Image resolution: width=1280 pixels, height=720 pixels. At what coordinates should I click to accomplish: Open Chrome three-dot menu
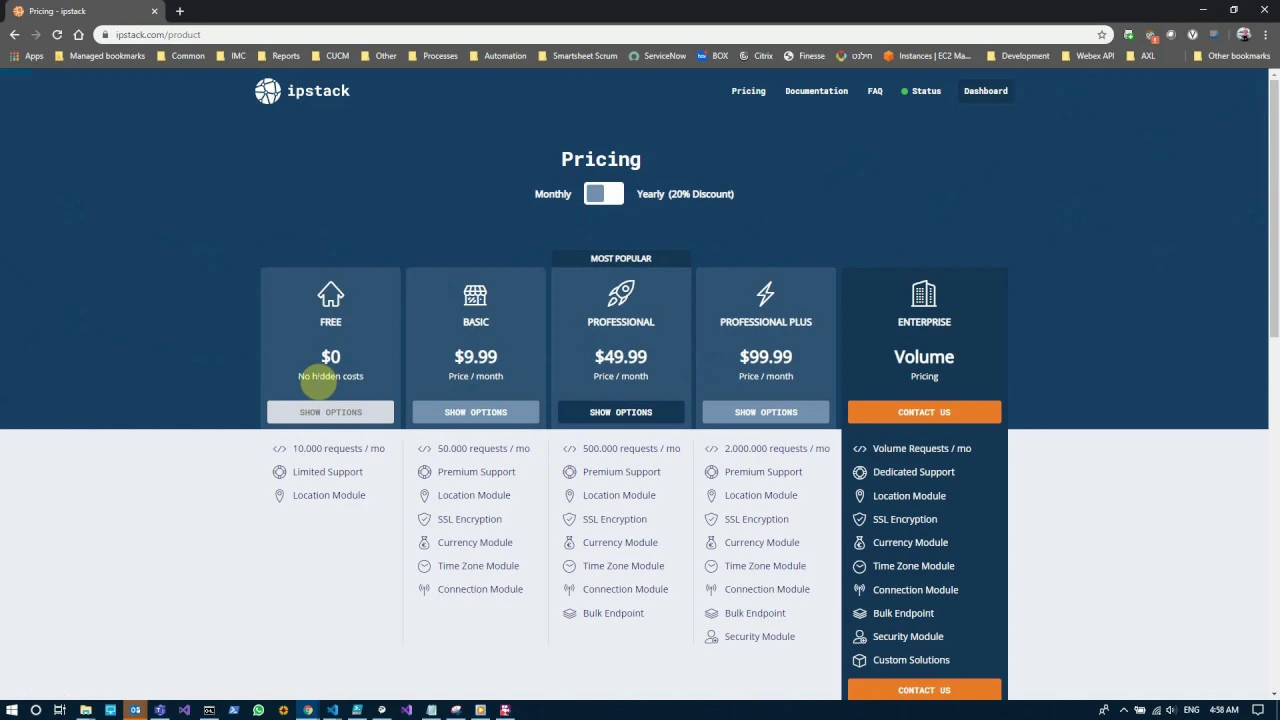coord(1266,34)
